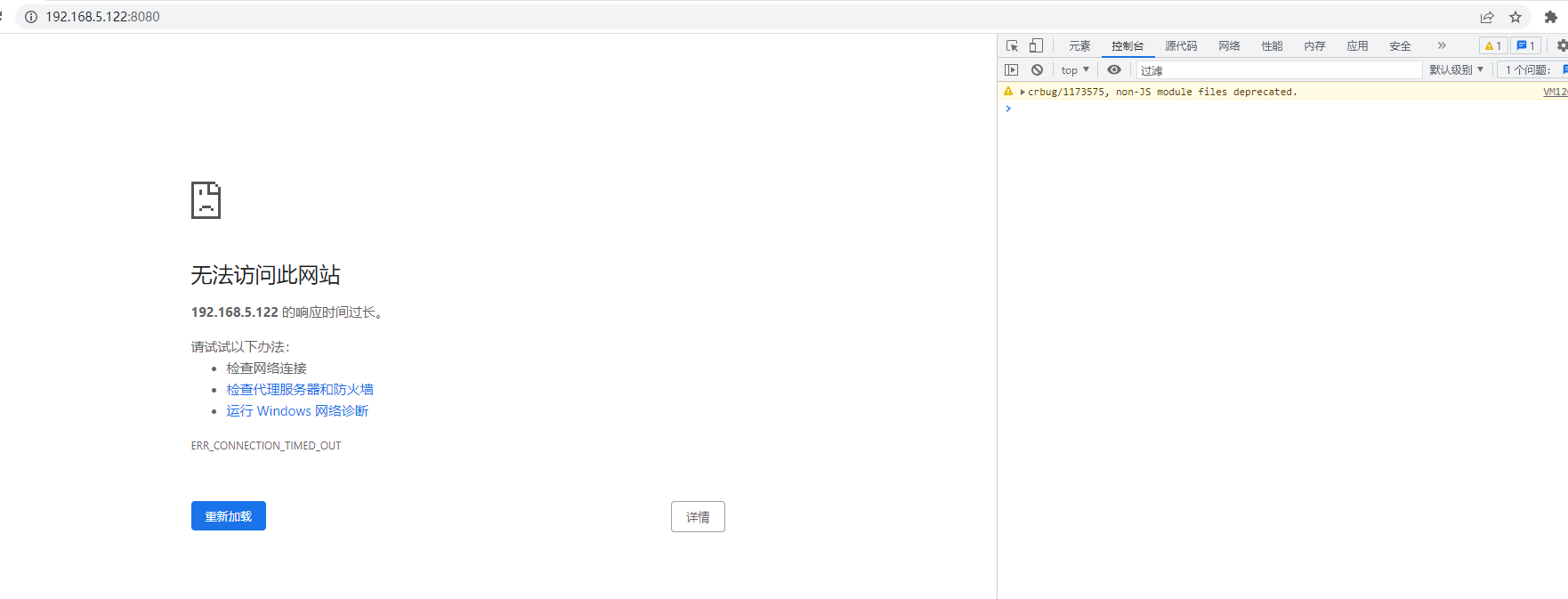Click the 1 个问题 issues button

tap(1532, 69)
